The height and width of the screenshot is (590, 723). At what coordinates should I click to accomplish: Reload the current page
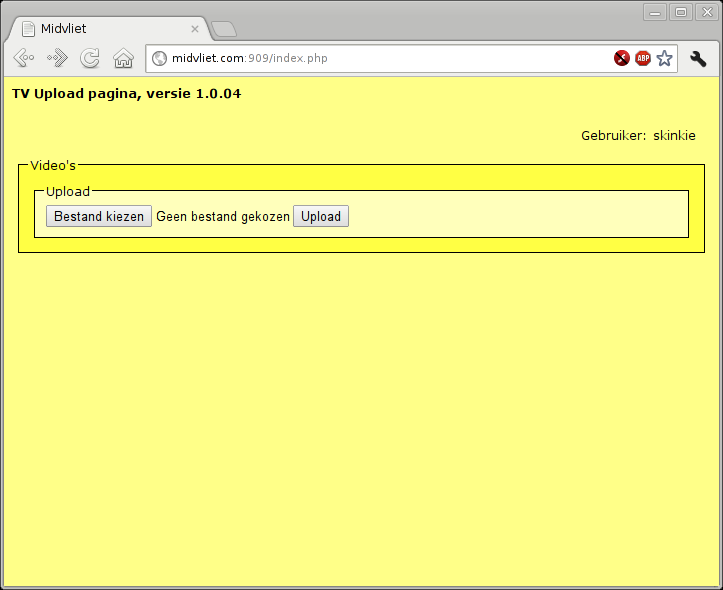[90, 58]
